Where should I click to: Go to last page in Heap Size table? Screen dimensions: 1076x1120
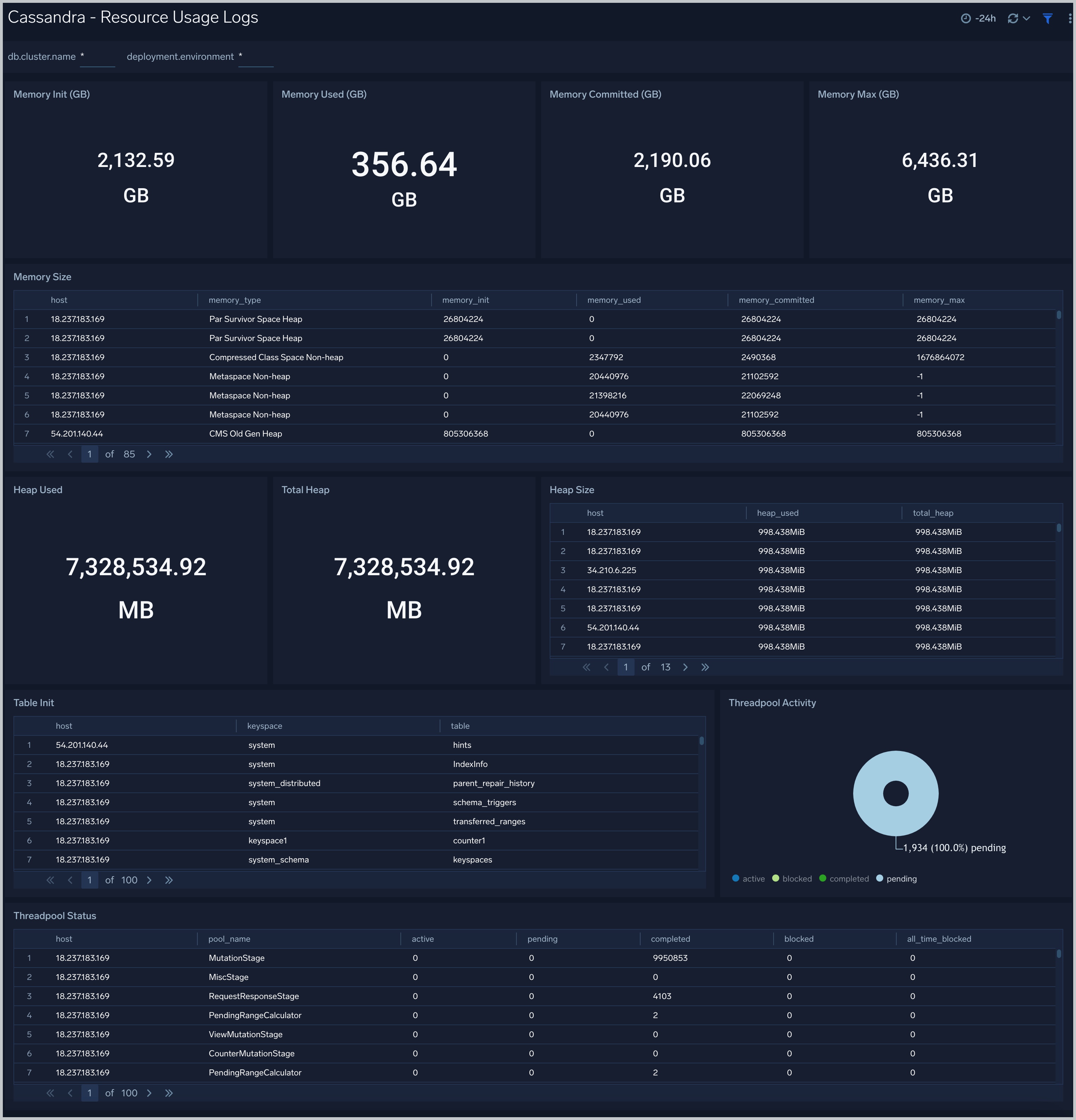[705, 668]
